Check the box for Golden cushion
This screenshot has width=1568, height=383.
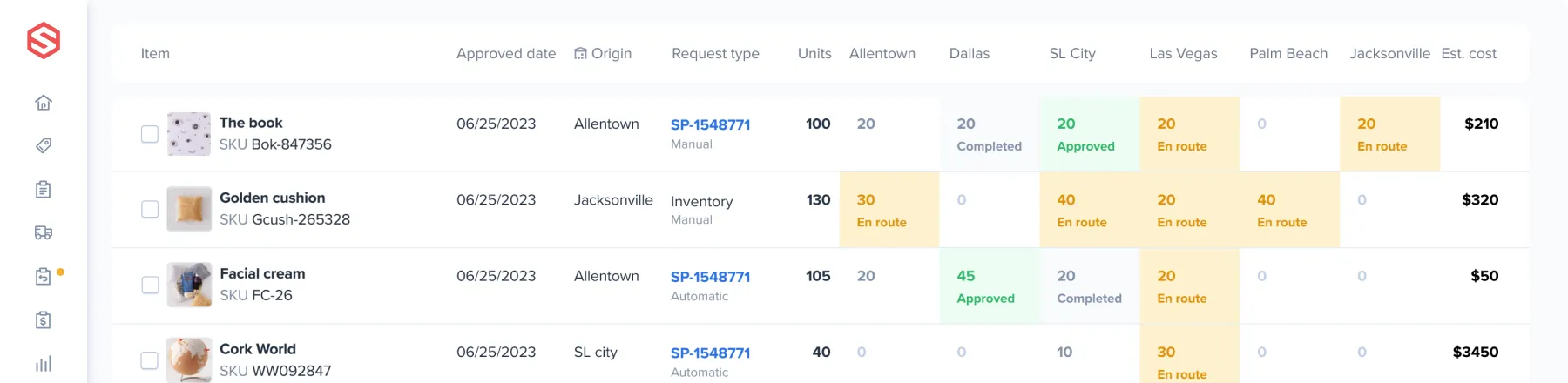[x=150, y=209]
